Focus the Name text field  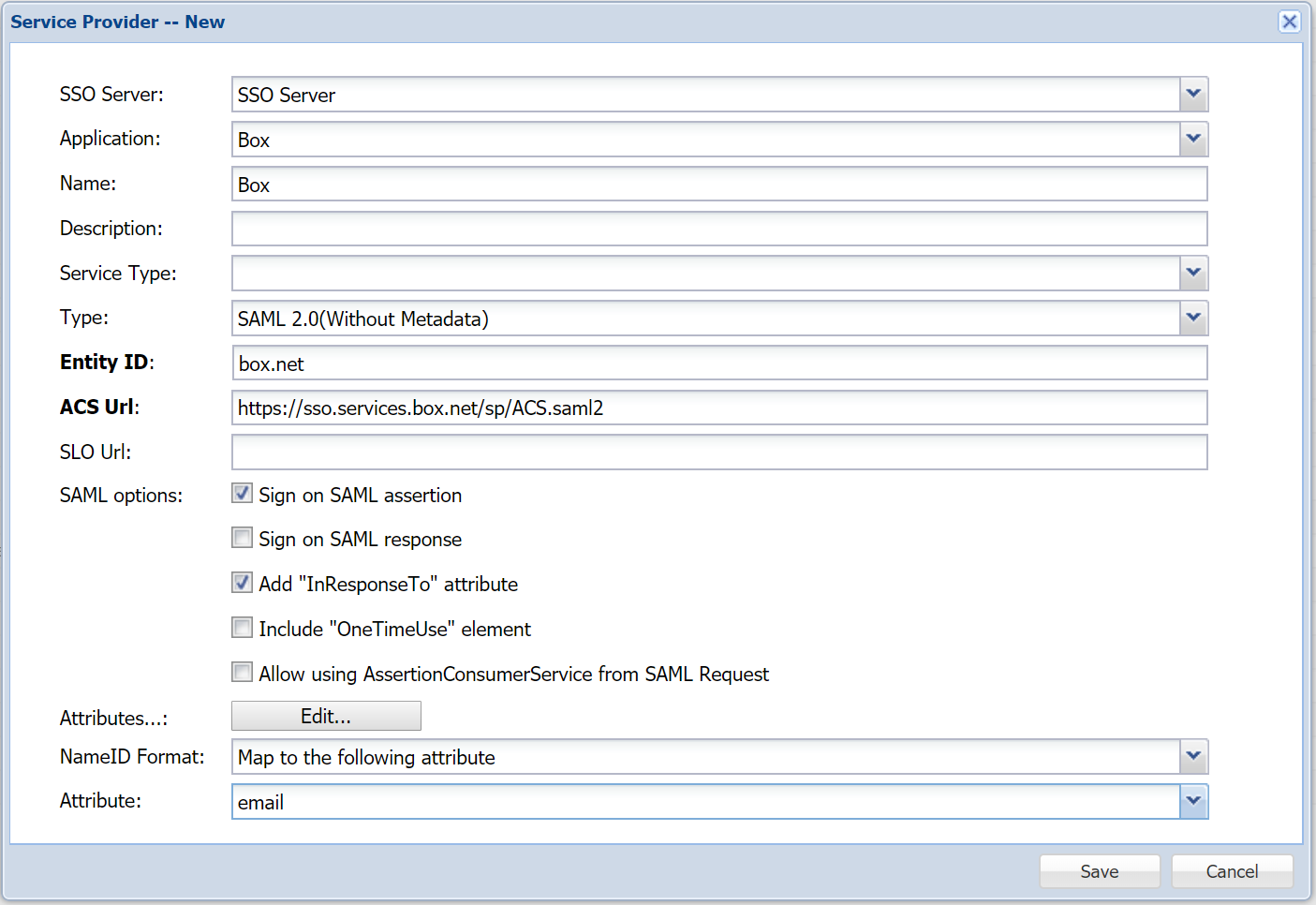(718, 185)
